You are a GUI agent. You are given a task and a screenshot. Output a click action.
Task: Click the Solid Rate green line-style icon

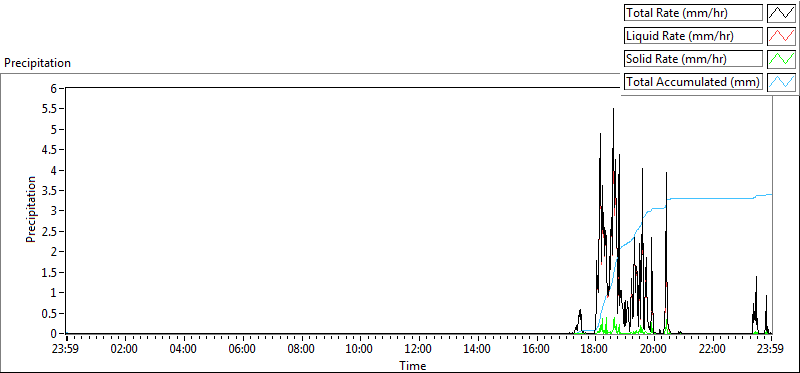(782, 59)
